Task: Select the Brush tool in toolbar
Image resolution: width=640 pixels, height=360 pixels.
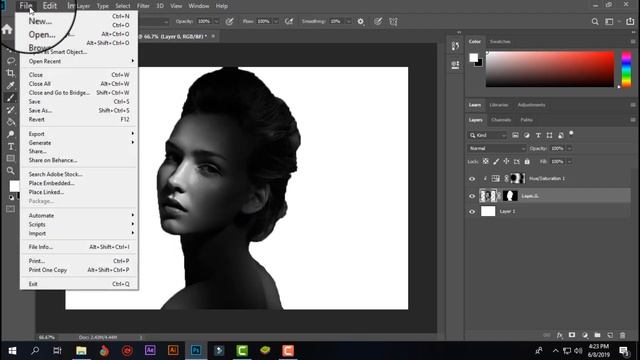Action: (11, 98)
